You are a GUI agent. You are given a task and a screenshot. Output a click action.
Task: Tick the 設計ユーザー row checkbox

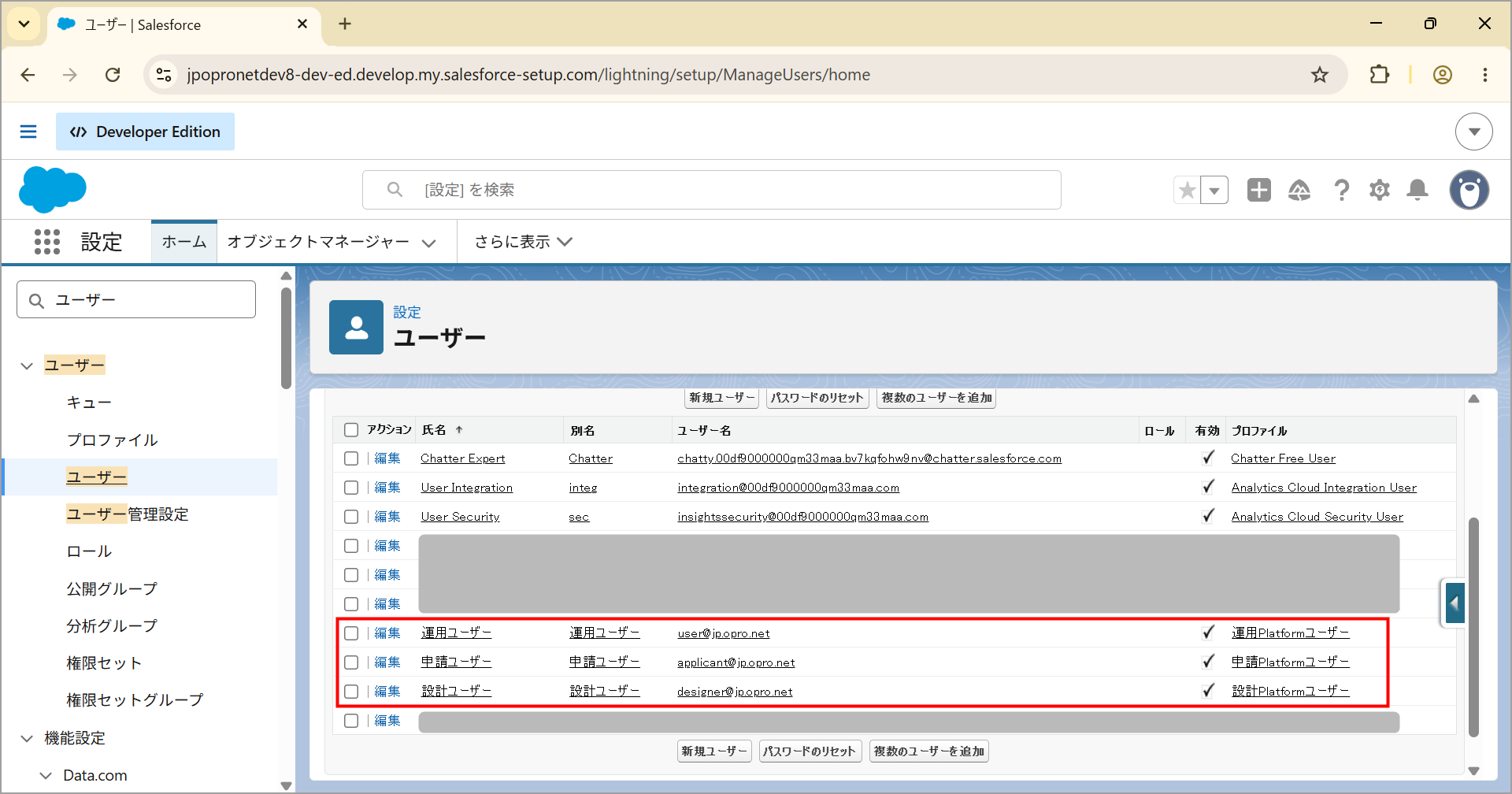click(351, 692)
